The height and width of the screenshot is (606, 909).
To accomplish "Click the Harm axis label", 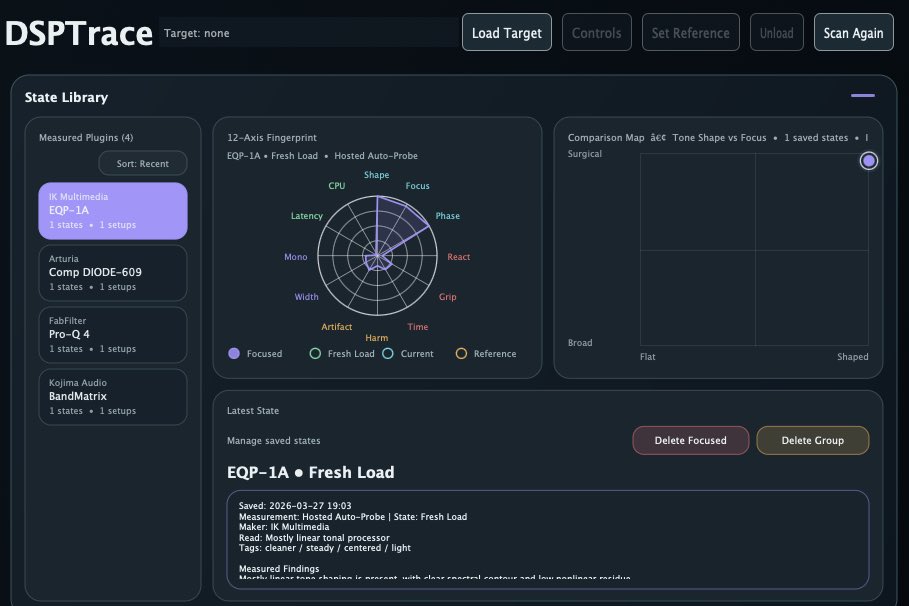I will point(377,338).
